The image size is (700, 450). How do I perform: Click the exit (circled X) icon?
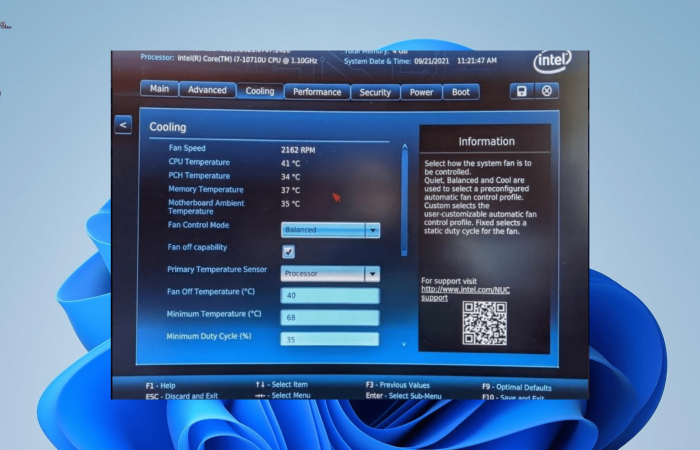click(x=546, y=91)
